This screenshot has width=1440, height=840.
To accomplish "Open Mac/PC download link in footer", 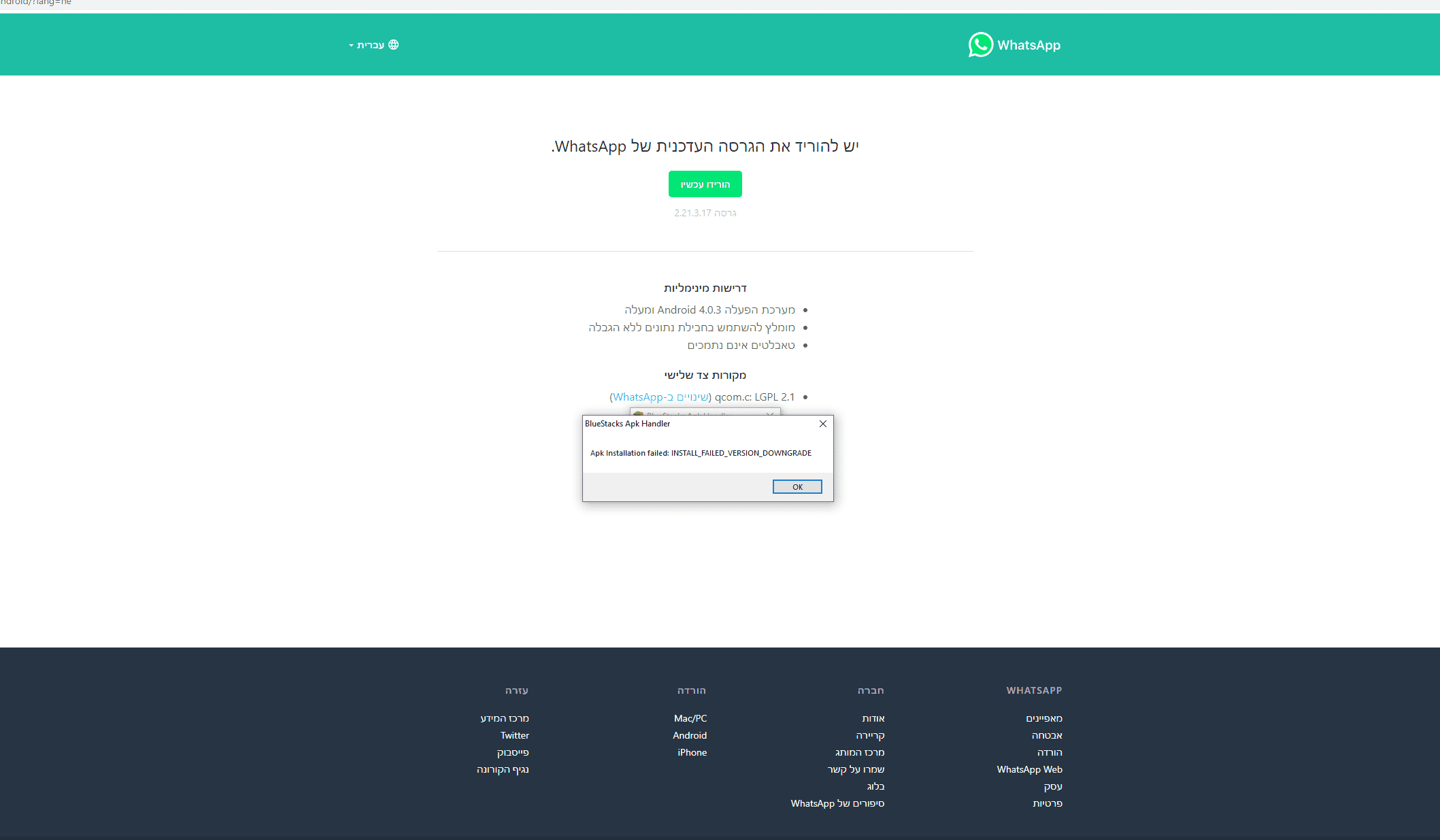I will 690,718.
